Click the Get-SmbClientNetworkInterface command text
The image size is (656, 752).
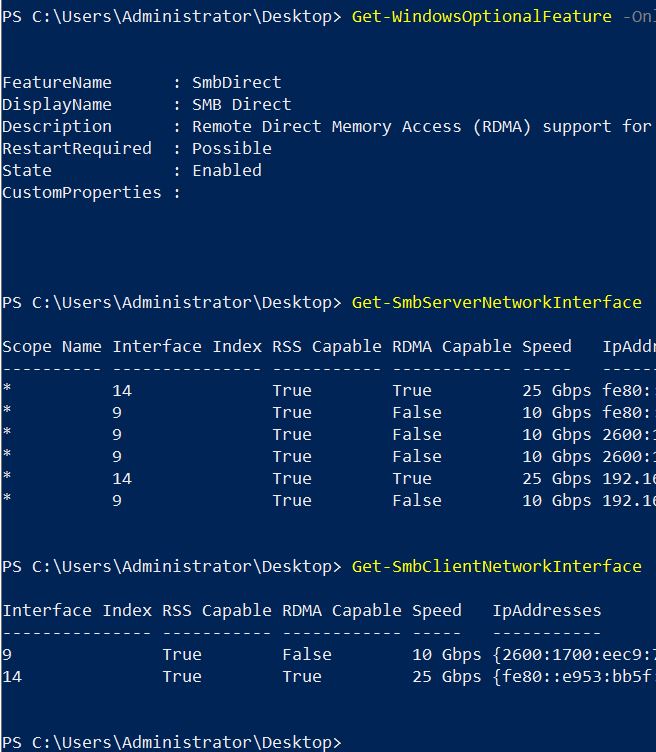pos(497,566)
